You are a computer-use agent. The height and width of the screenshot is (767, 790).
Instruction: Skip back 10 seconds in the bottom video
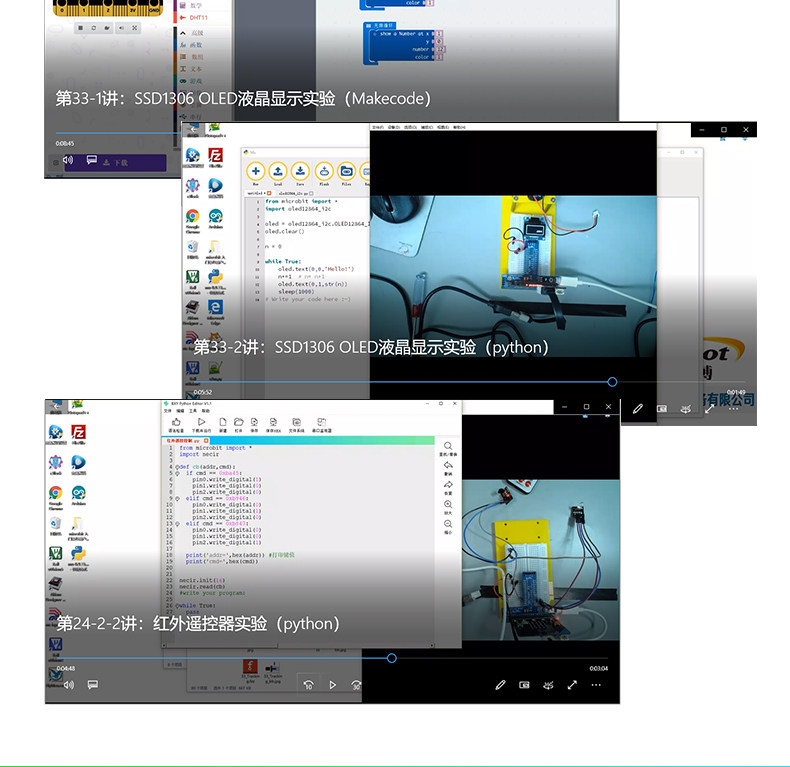click(308, 685)
